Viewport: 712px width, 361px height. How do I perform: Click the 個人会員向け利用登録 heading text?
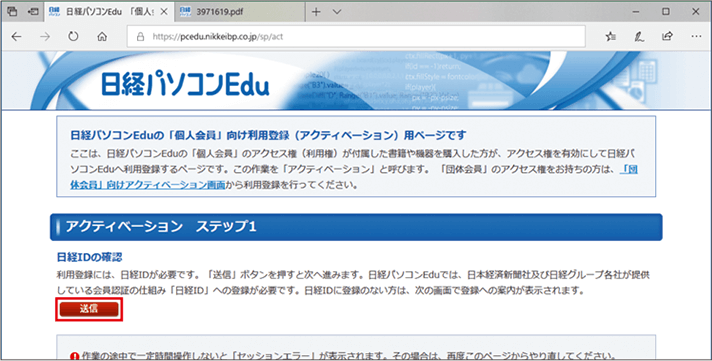tap(268, 135)
